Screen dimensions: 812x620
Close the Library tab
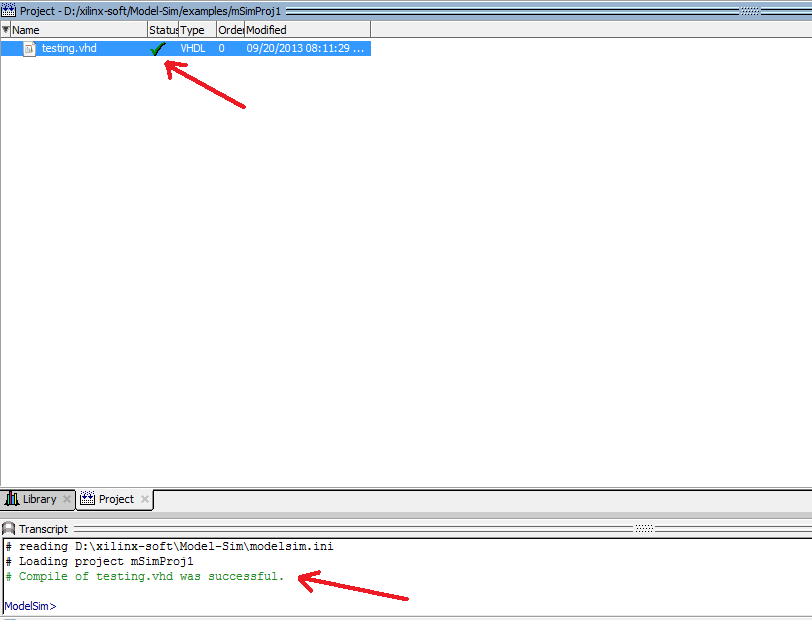[x=67, y=499]
